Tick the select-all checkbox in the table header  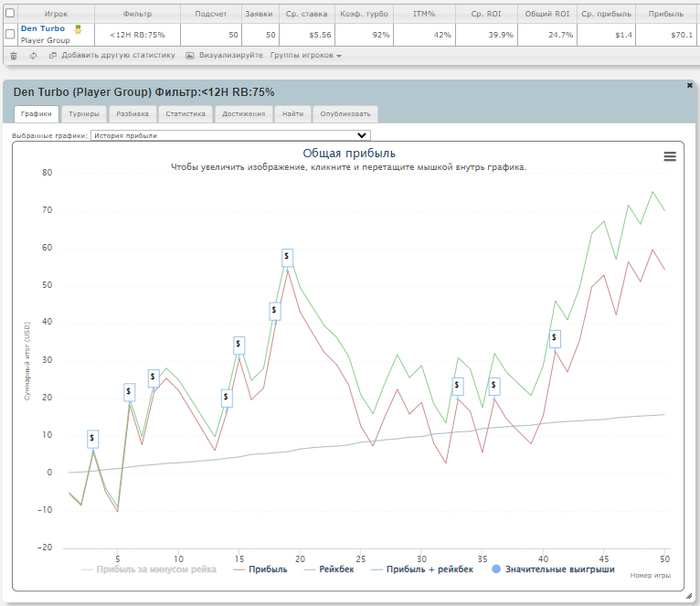click(x=10, y=13)
